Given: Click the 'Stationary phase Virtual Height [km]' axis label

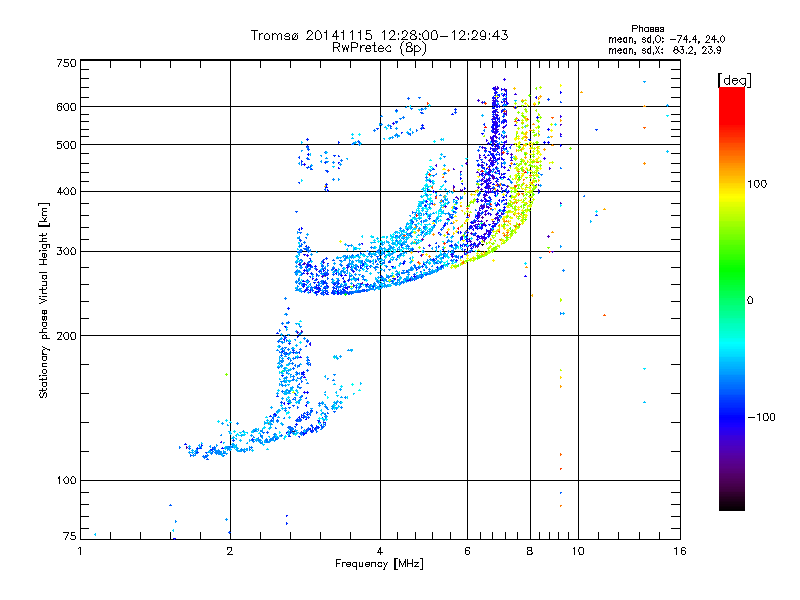Looking at the screenshot, I should click(x=44, y=301).
